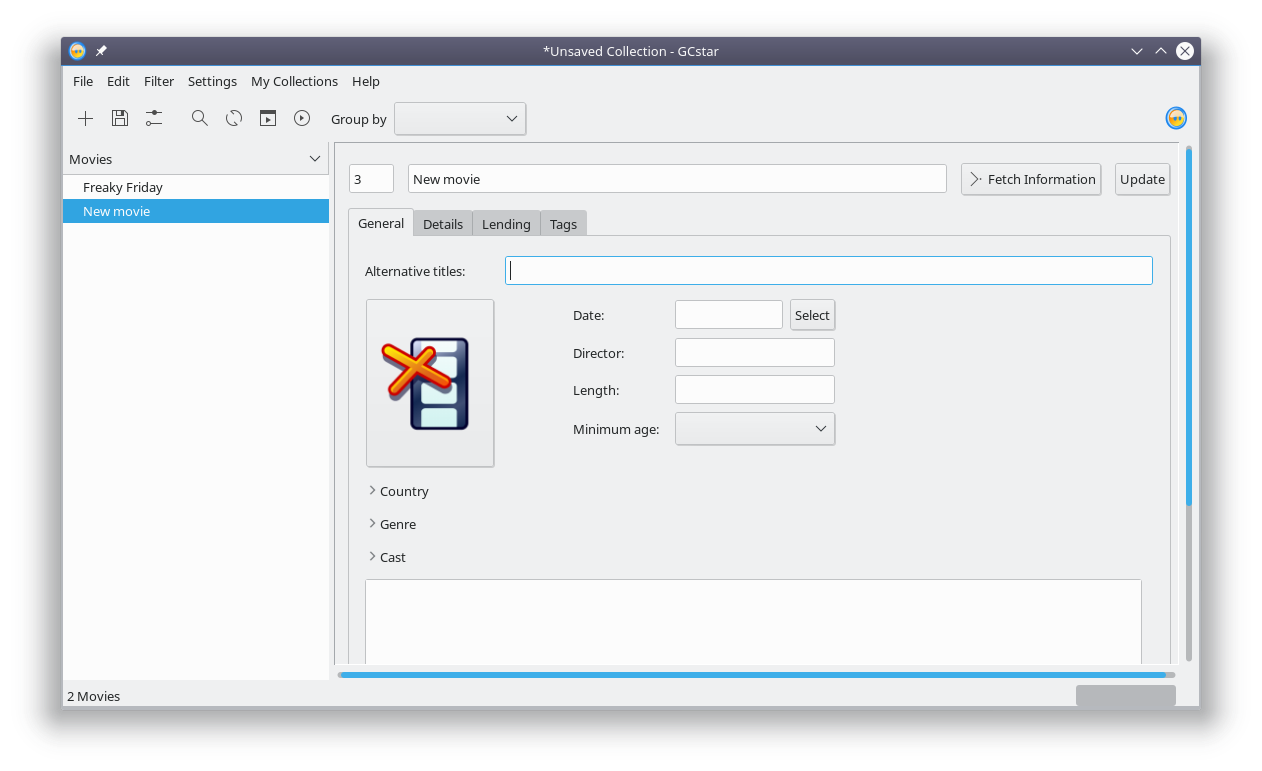Image resolution: width=1262 pixels, height=771 pixels.
Task: Open the My Collections menu
Action: point(294,81)
